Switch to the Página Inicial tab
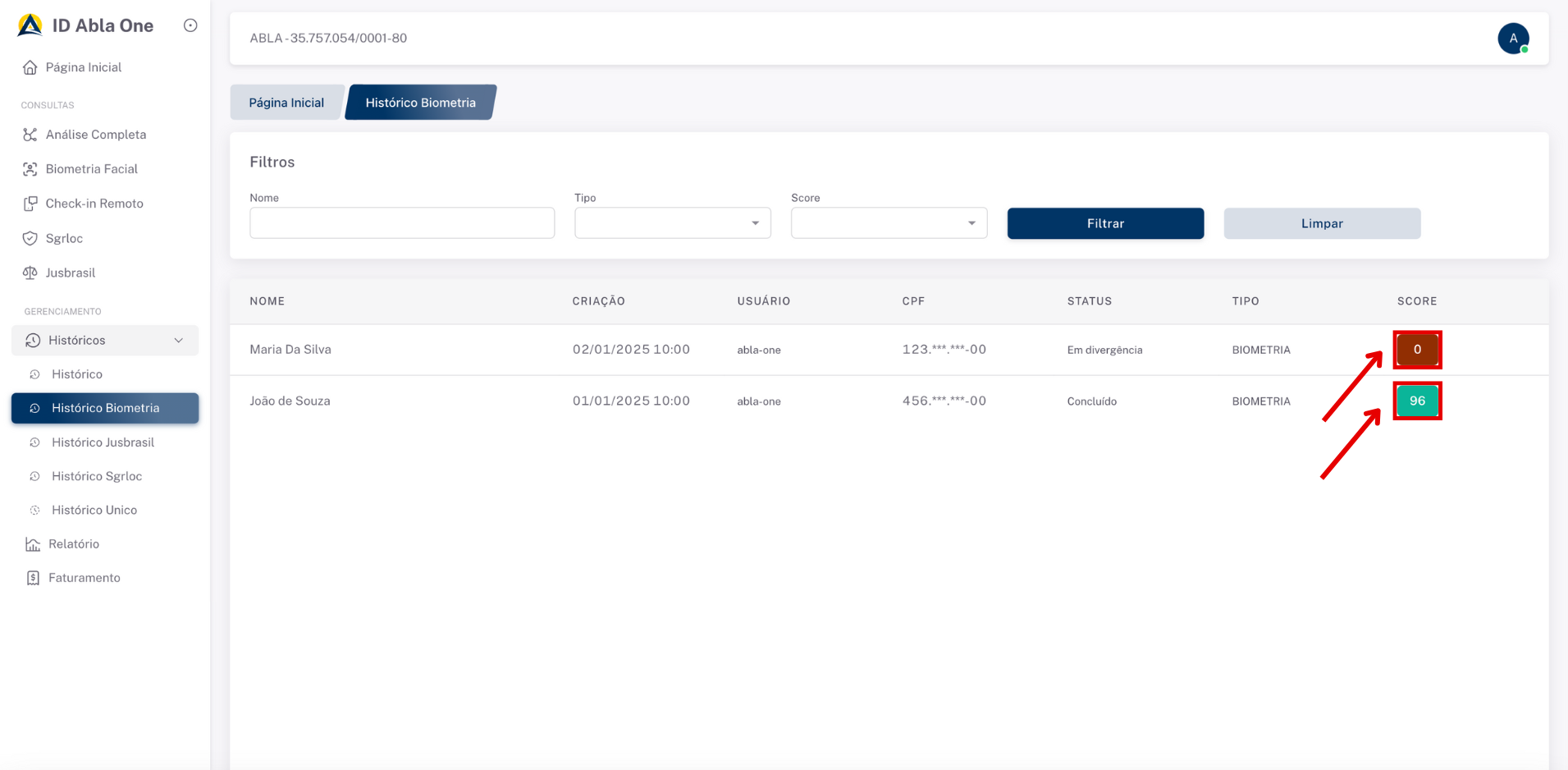 pos(286,103)
